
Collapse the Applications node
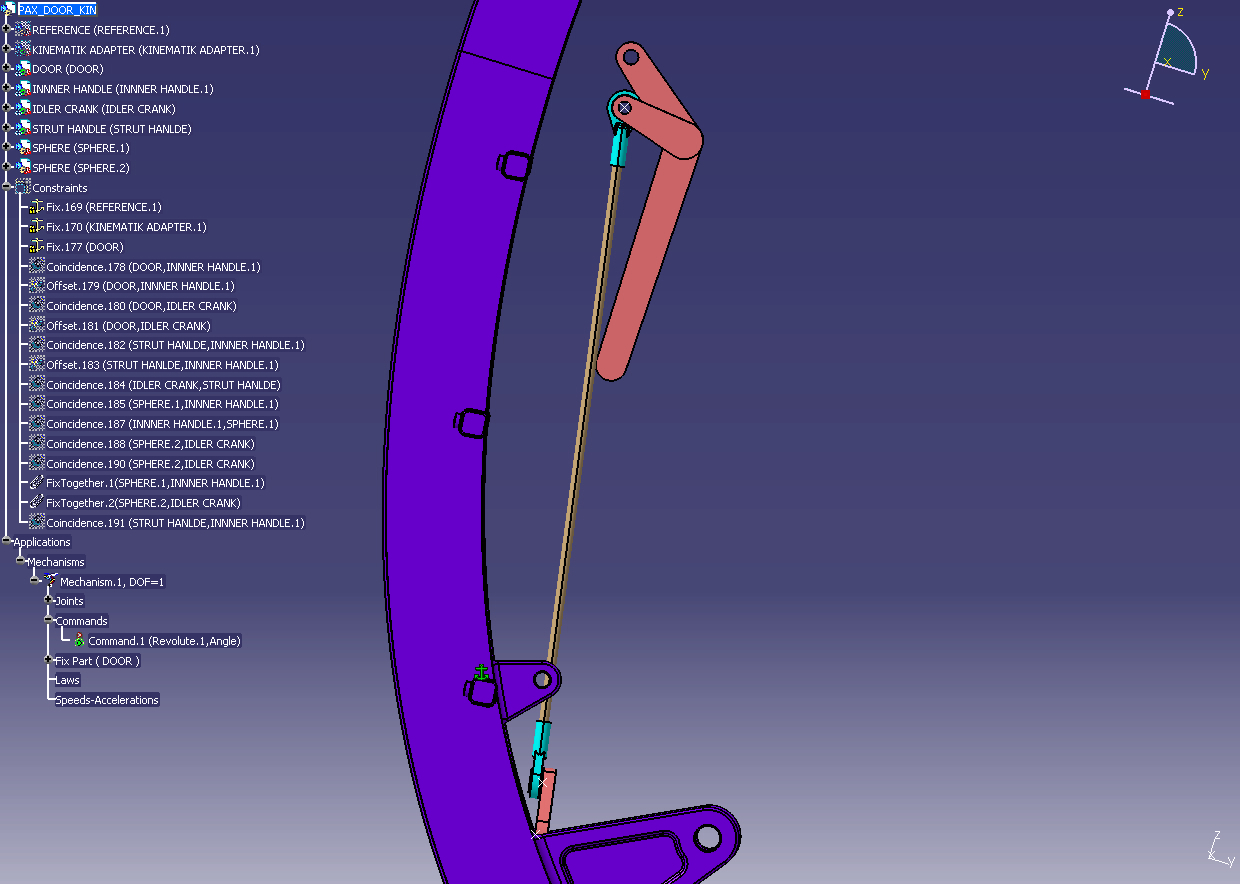[7, 542]
